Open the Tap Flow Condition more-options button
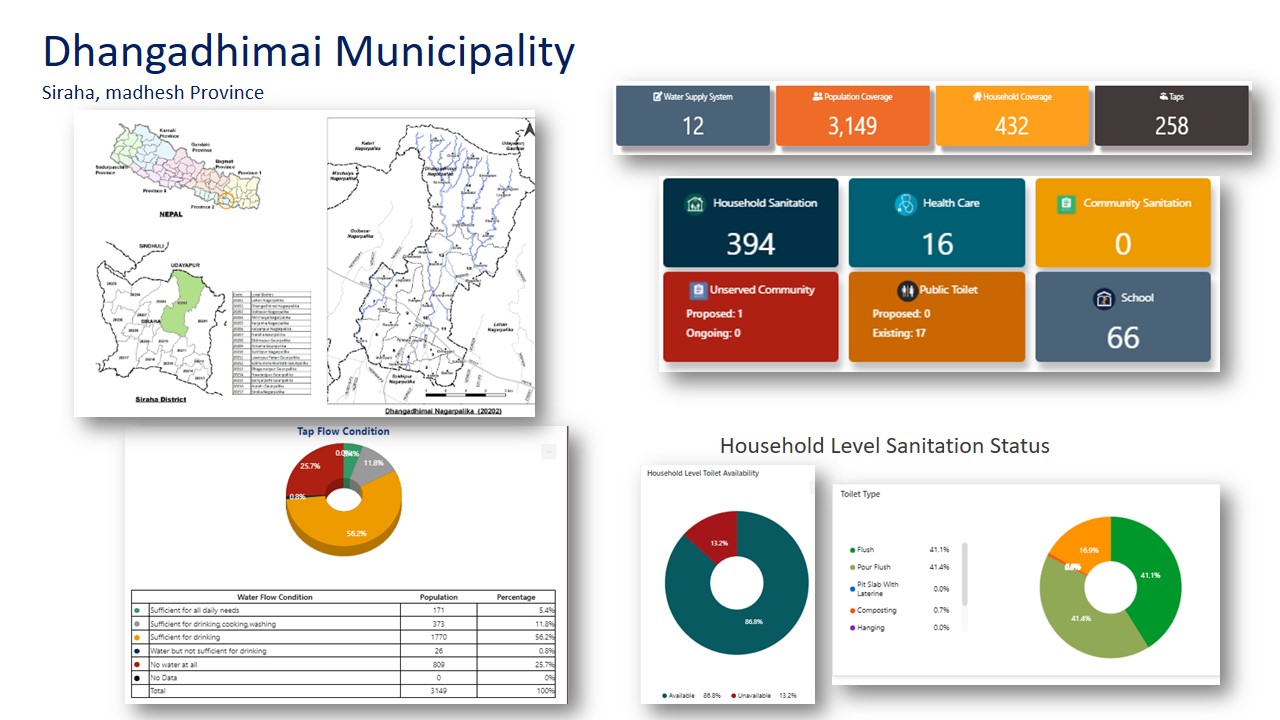This screenshot has height=720, width=1280. tap(548, 452)
